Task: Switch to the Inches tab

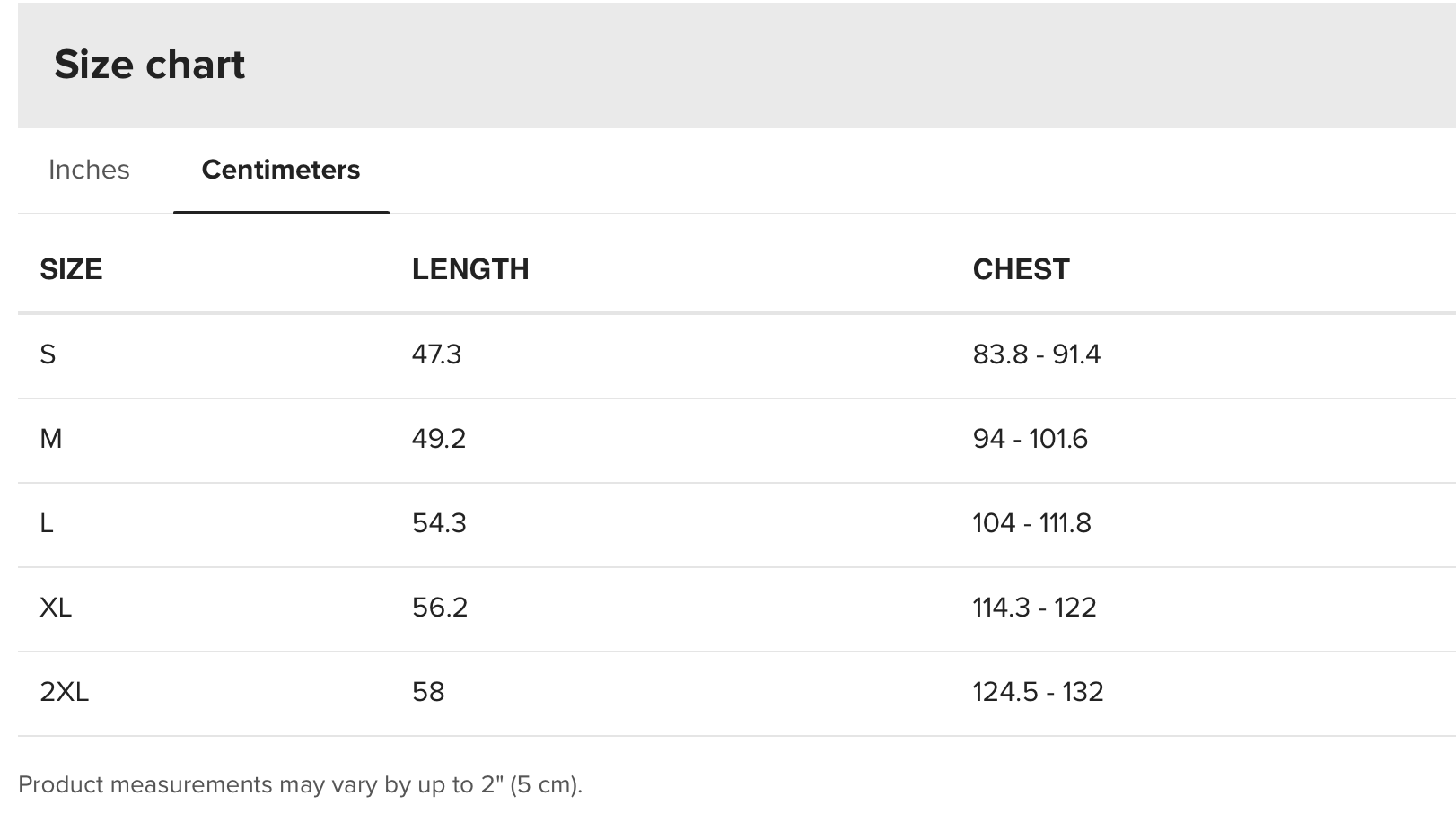Action: coord(89,170)
